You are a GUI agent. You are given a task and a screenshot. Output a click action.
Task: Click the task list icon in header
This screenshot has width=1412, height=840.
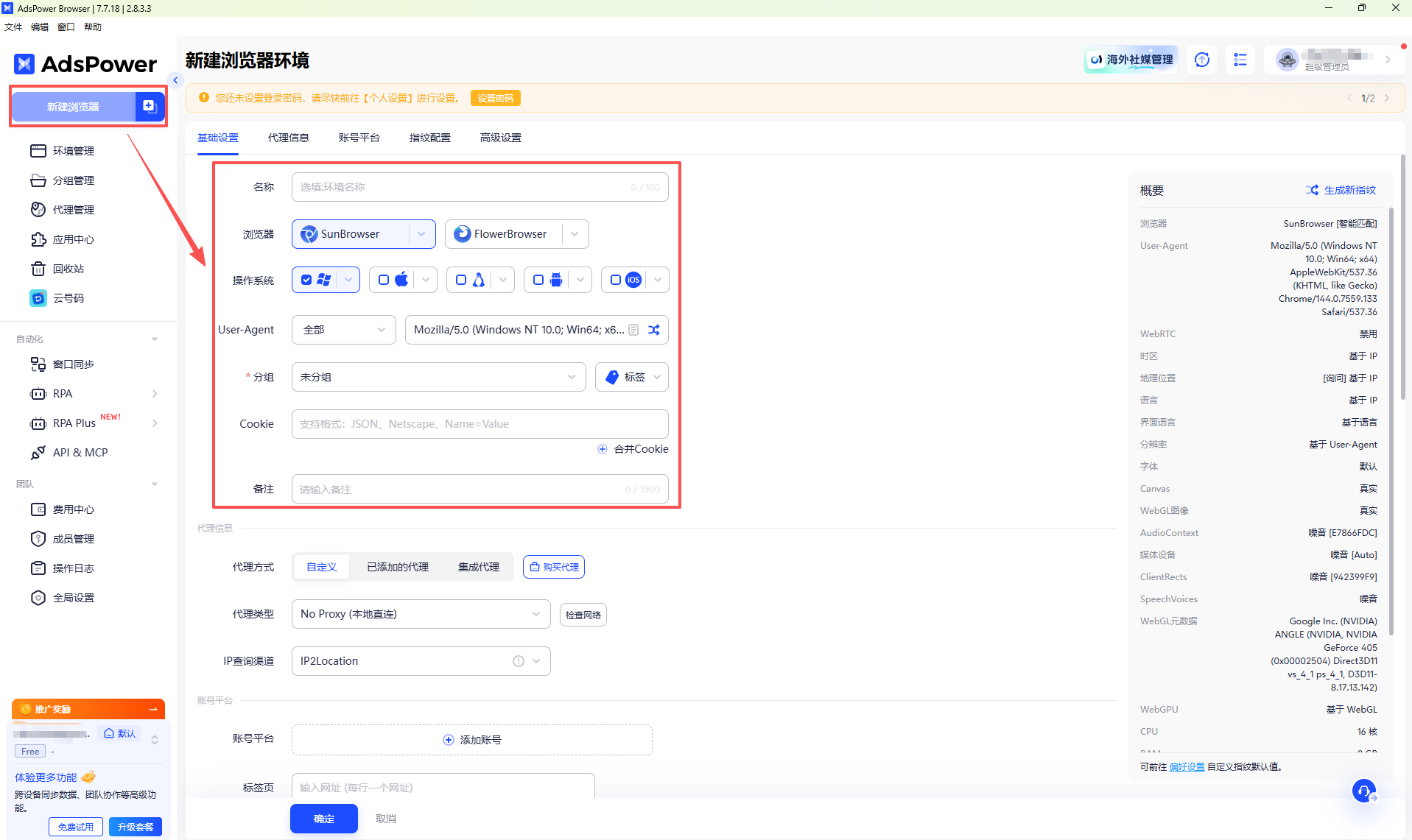[x=1240, y=60]
